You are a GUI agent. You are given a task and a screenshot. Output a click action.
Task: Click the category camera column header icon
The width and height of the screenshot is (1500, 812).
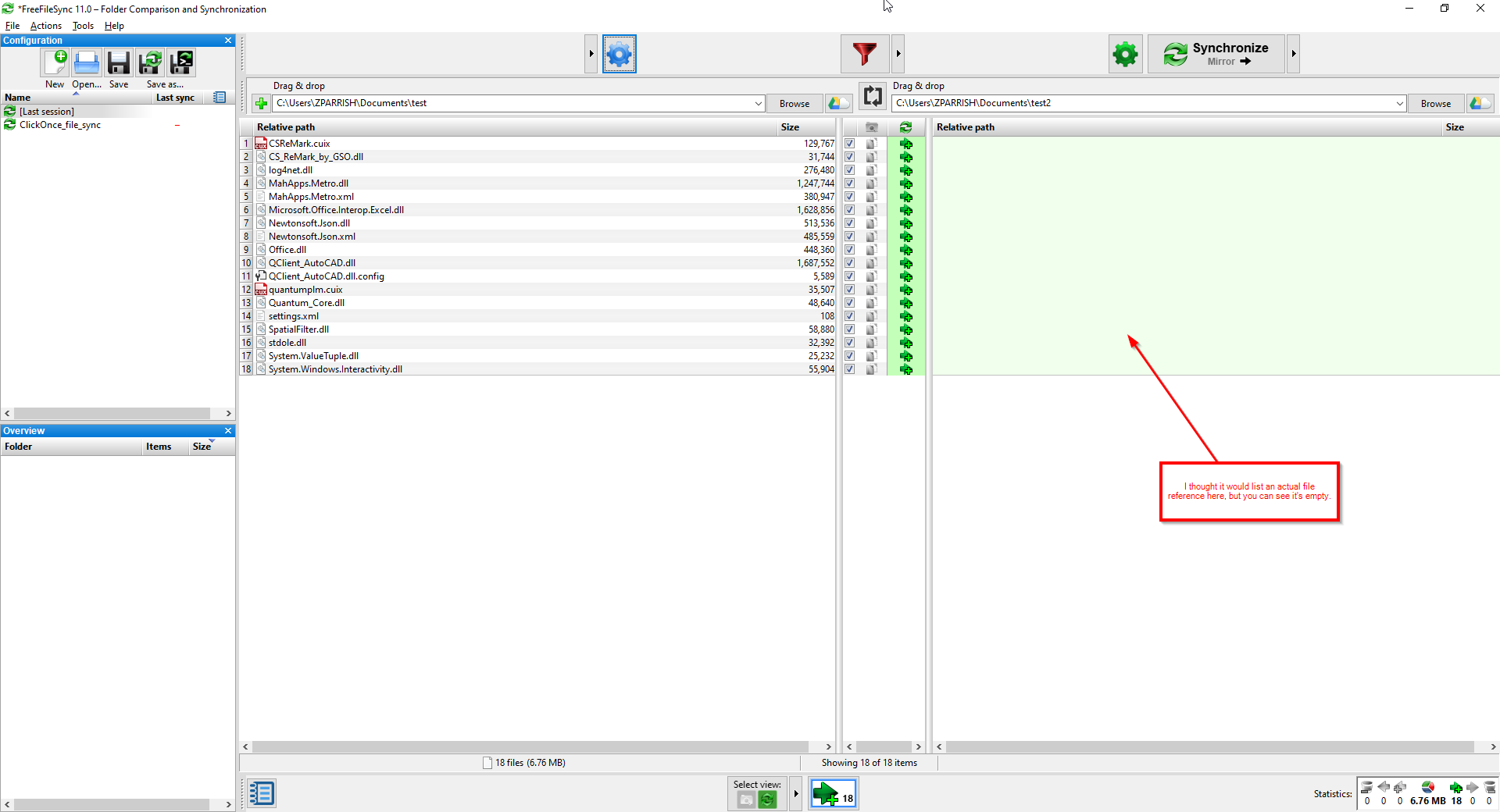[872, 127]
